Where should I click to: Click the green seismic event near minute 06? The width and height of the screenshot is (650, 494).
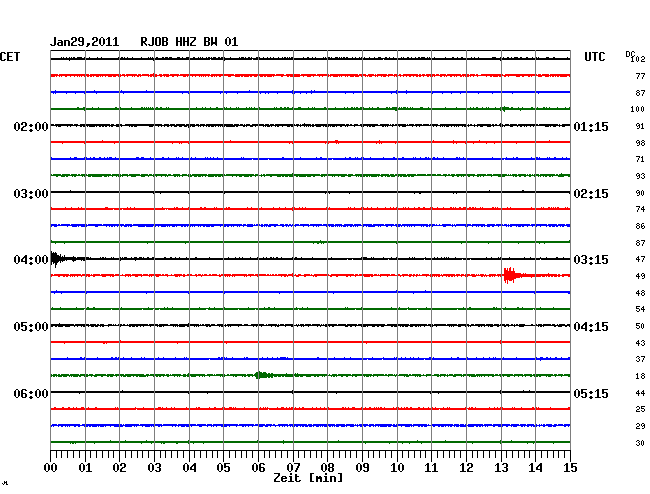264,375
